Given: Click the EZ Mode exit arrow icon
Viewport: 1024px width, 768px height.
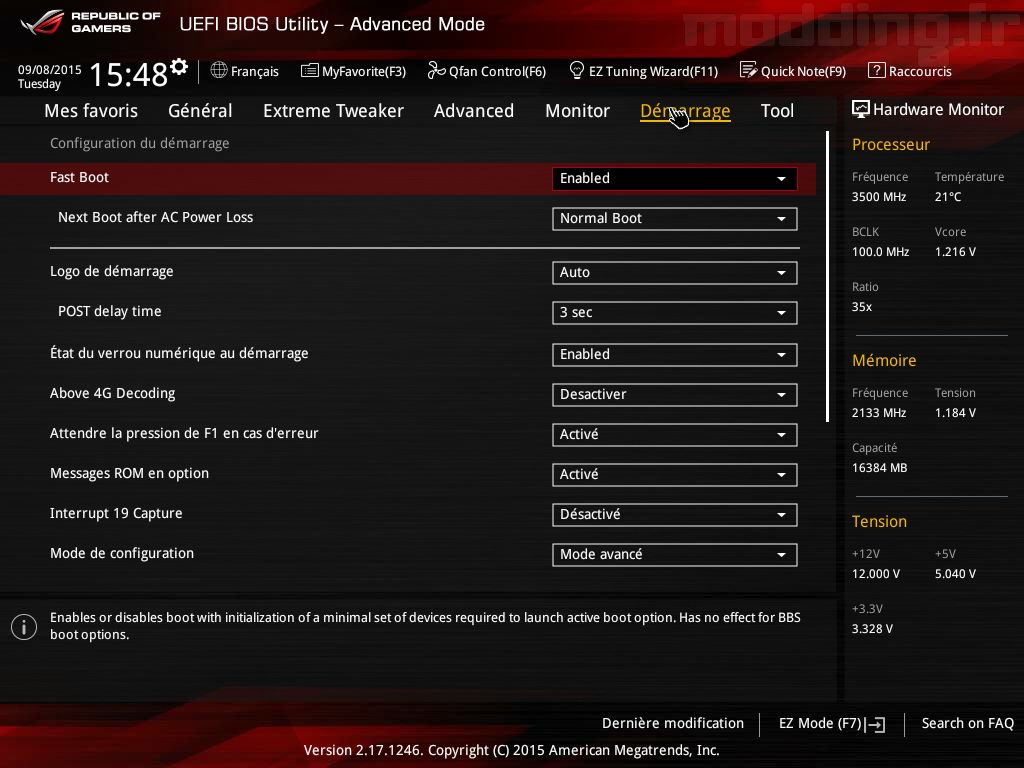Looking at the screenshot, I should (x=875, y=724).
